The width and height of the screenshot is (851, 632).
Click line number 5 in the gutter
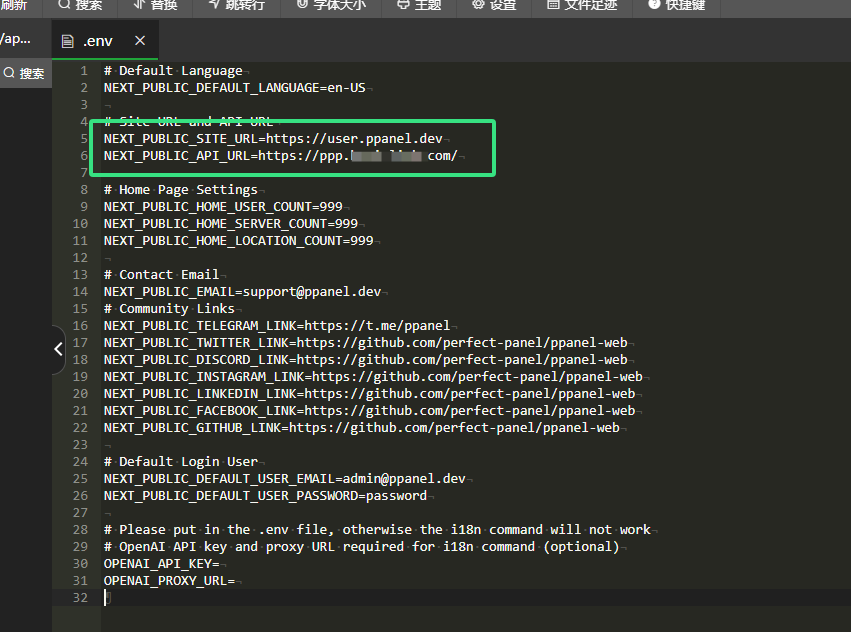pos(84,138)
